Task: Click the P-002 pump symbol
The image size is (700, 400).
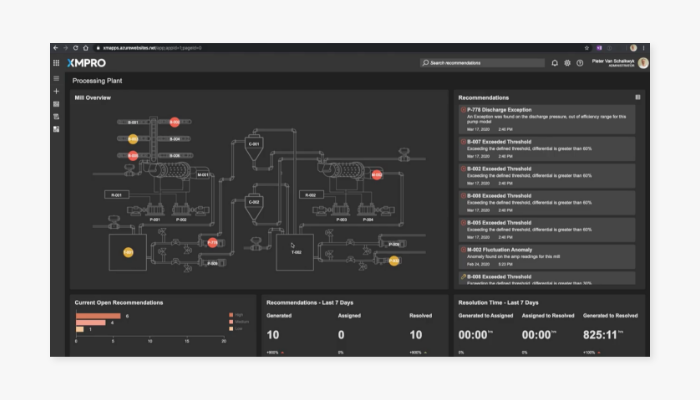Action: (x=181, y=209)
